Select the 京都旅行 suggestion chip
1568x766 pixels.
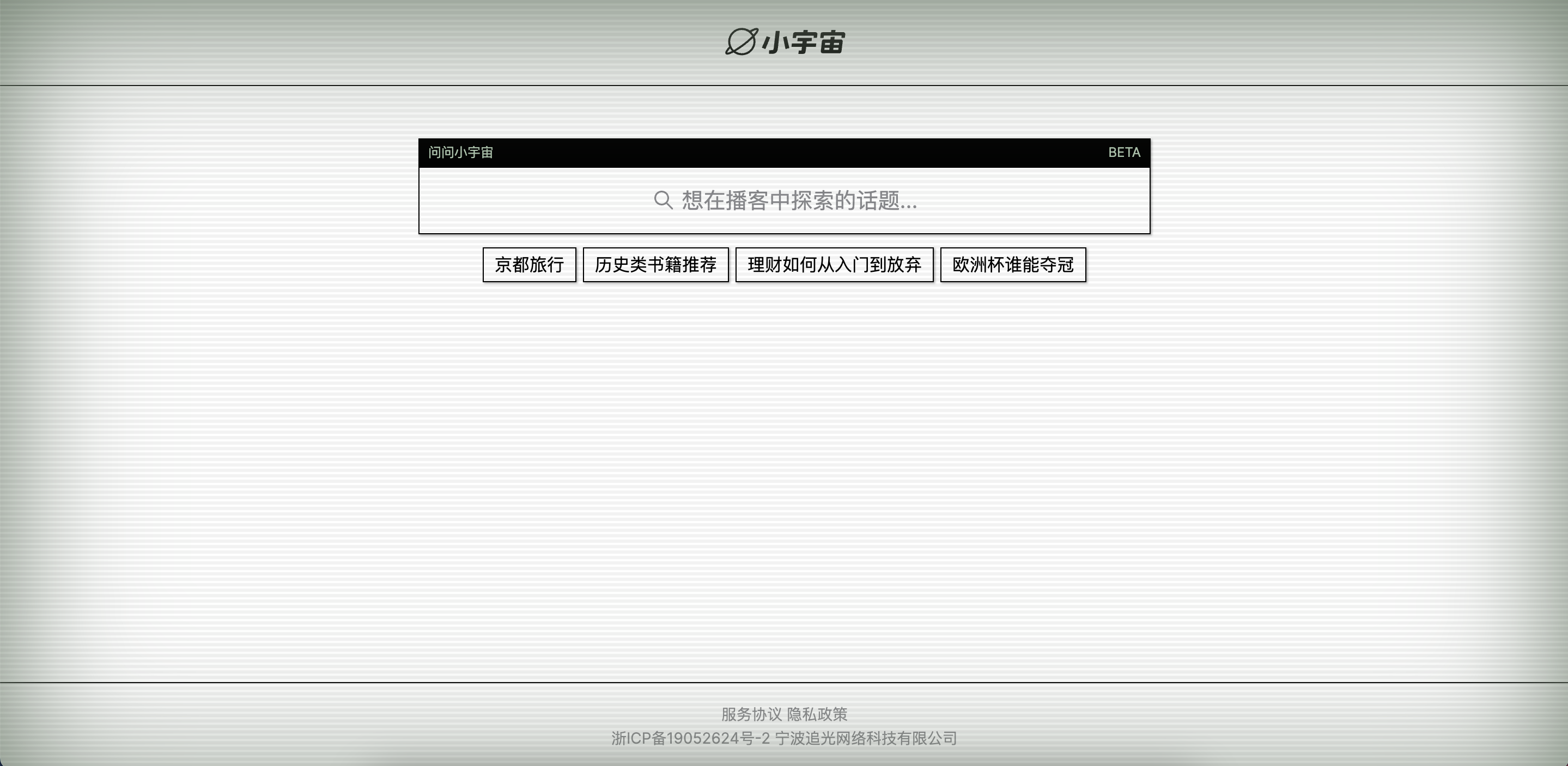529,265
